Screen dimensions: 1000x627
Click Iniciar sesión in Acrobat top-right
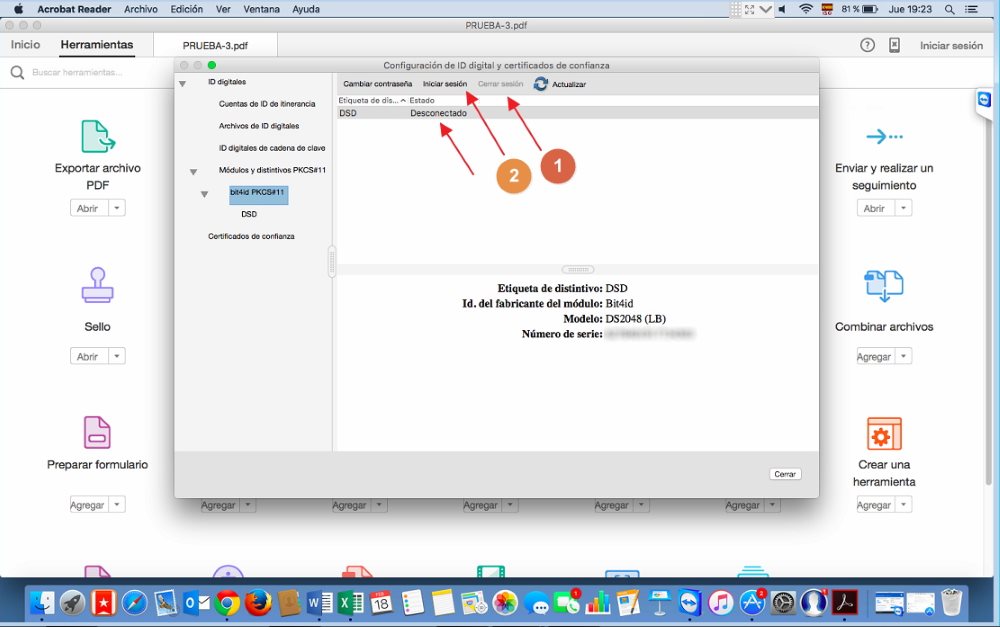(951, 45)
